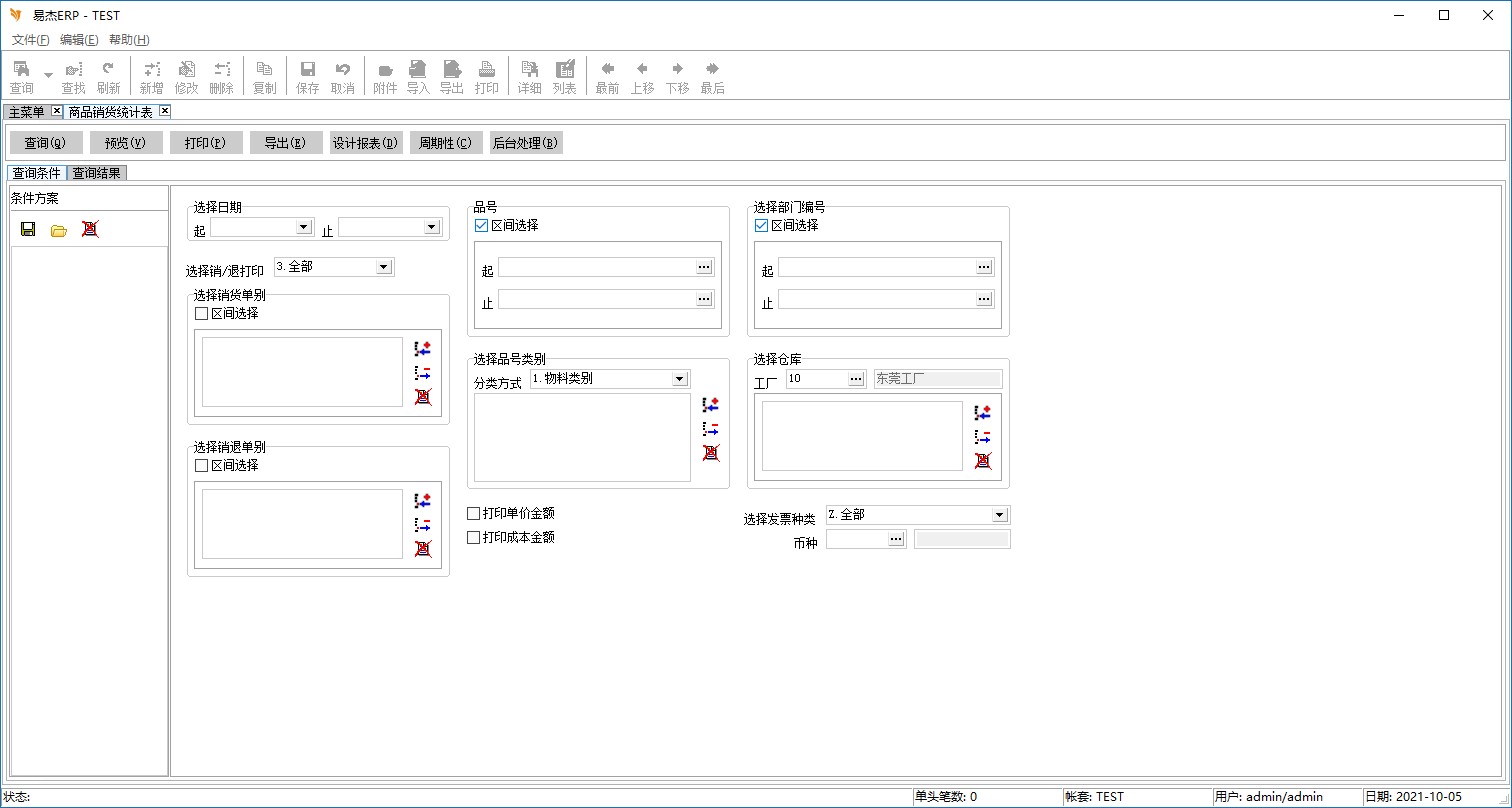The height and width of the screenshot is (808, 1512).
Task: Click add icon in 选择销货单别 list
Action: [x=422, y=349]
